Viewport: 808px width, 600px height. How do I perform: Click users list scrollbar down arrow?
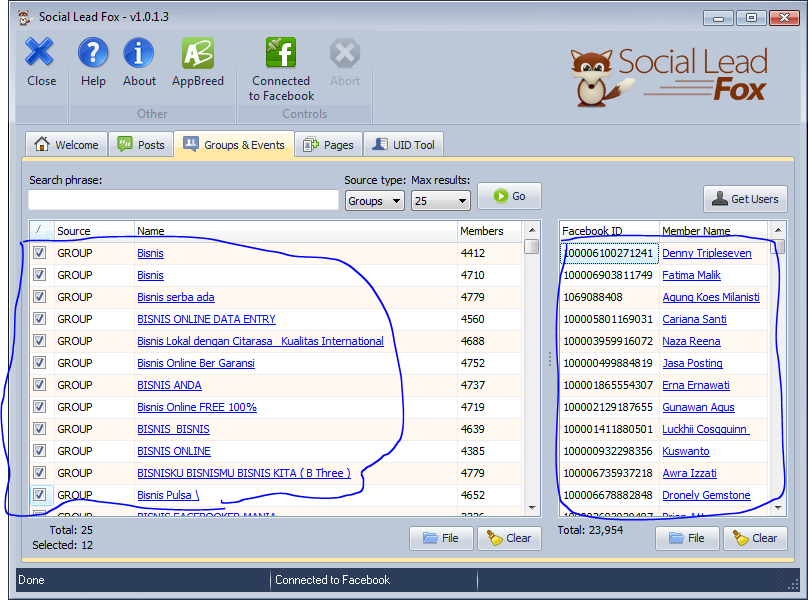click(x=778, y=508)
